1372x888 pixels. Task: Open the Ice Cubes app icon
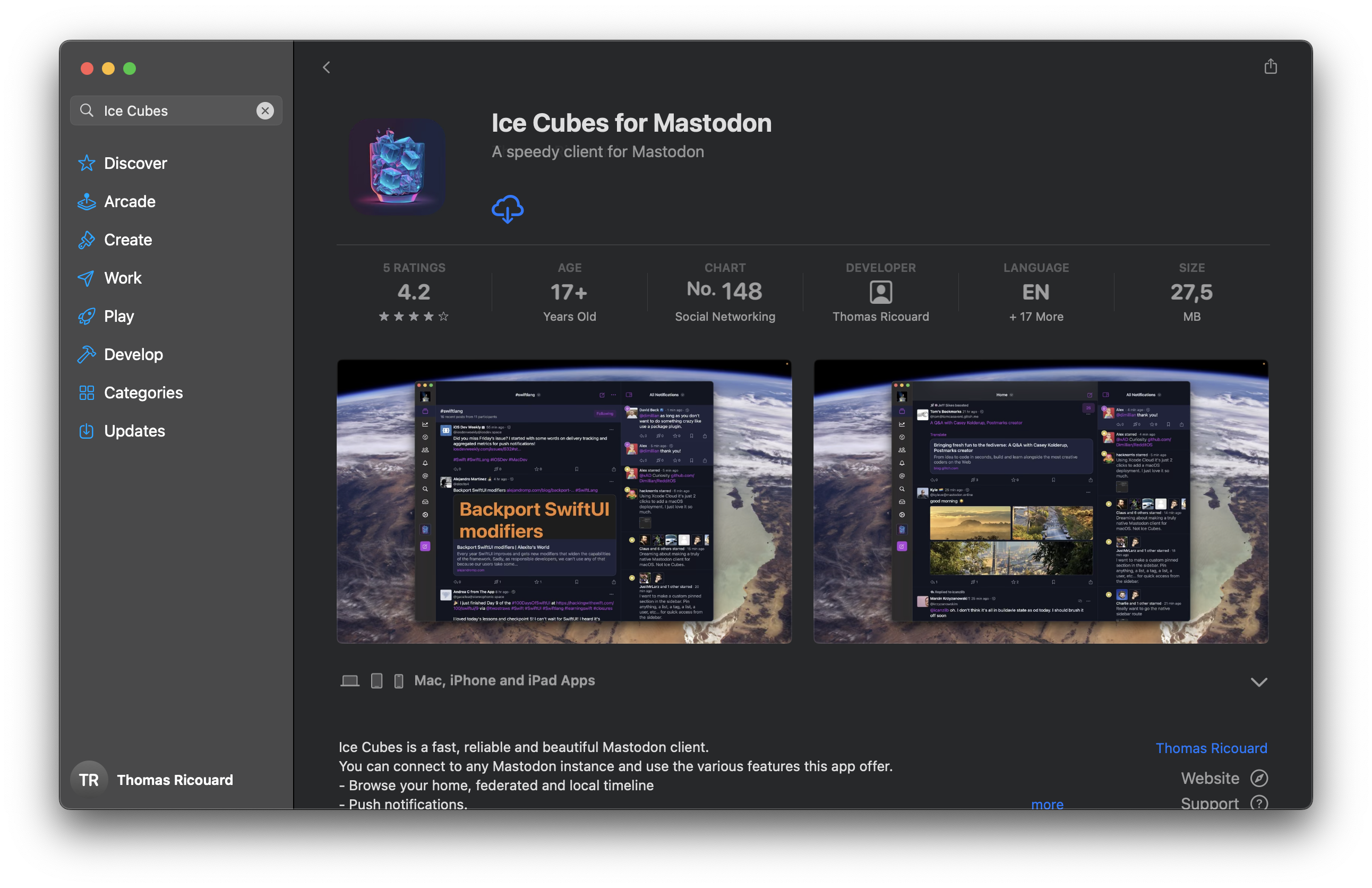pos(397,167)
